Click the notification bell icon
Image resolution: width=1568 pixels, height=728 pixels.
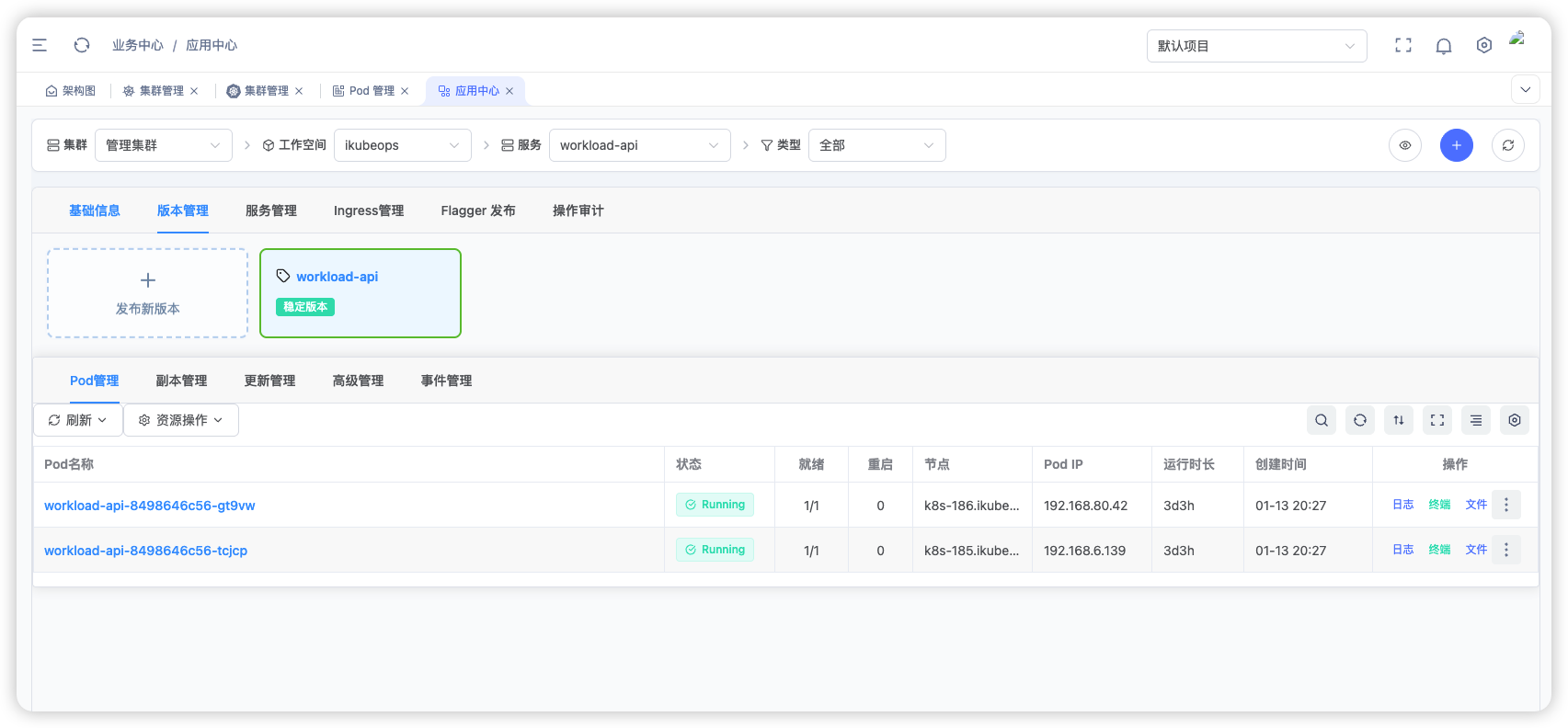coord(1444,46)
